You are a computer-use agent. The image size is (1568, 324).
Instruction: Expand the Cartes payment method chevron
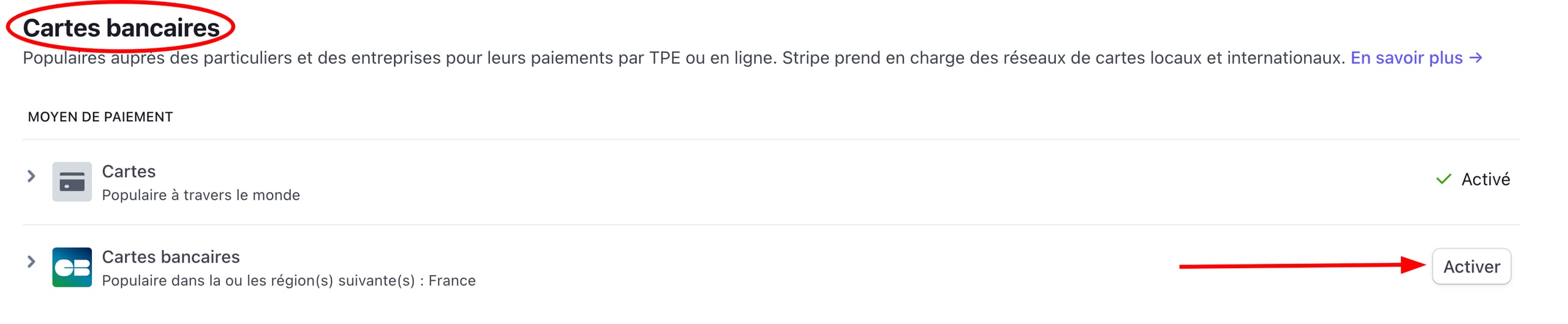[31, 176]
